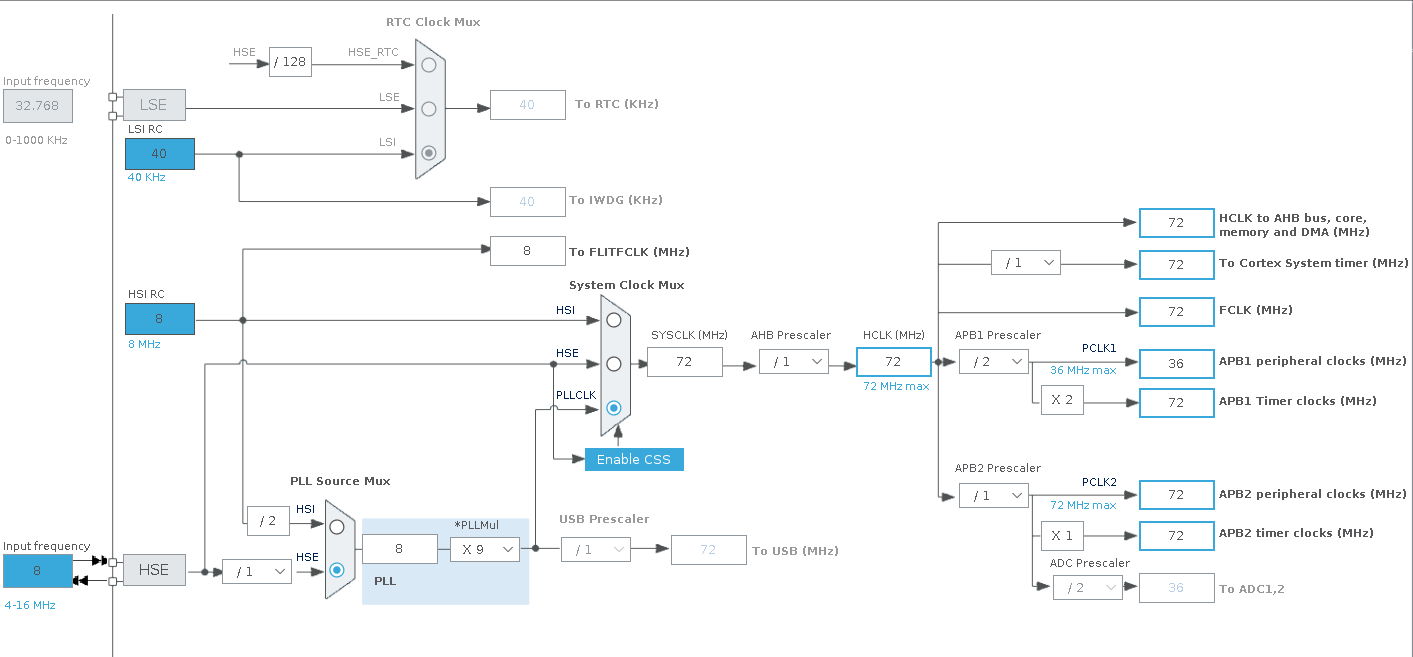Image resolution: width=1413 pixels, height=657 pixels.
Task: Open the APB2 Prescaler dropdown
Action: pos(994,494)
